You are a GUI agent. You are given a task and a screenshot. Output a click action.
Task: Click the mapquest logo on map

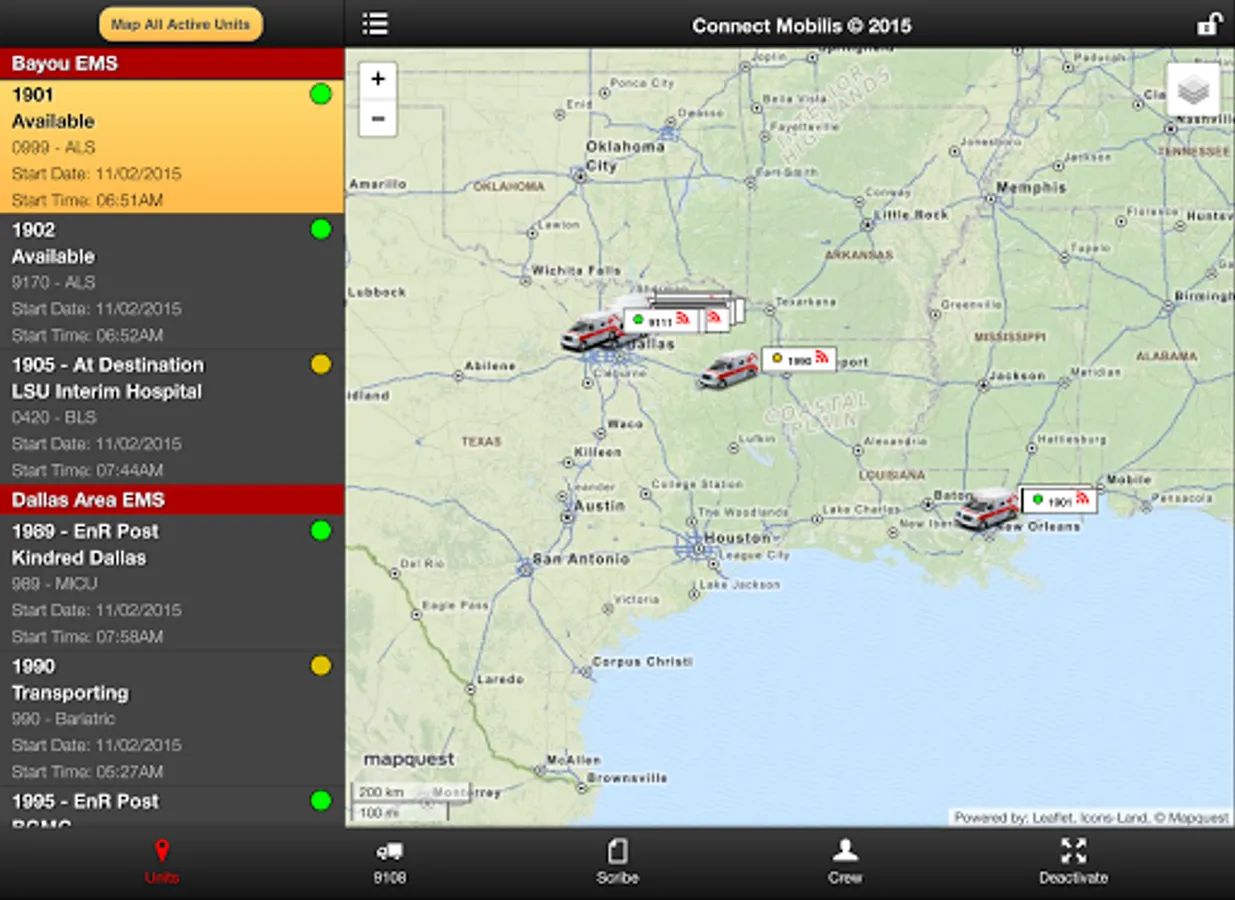pos(409,759)
